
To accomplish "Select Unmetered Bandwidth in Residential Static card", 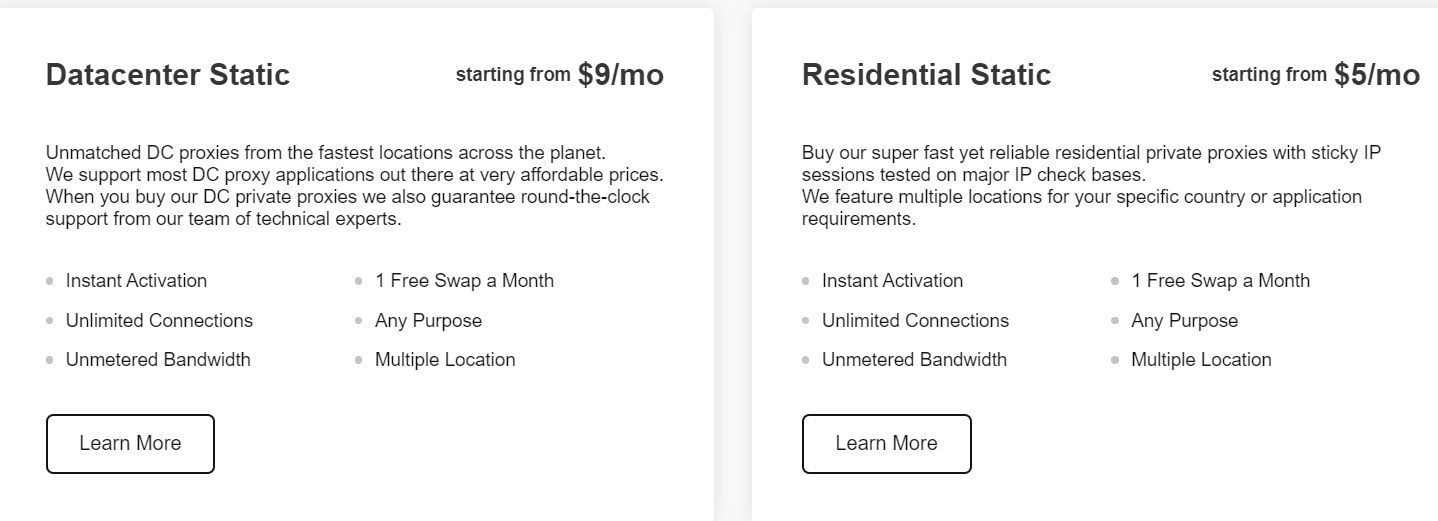I will 914,360.
